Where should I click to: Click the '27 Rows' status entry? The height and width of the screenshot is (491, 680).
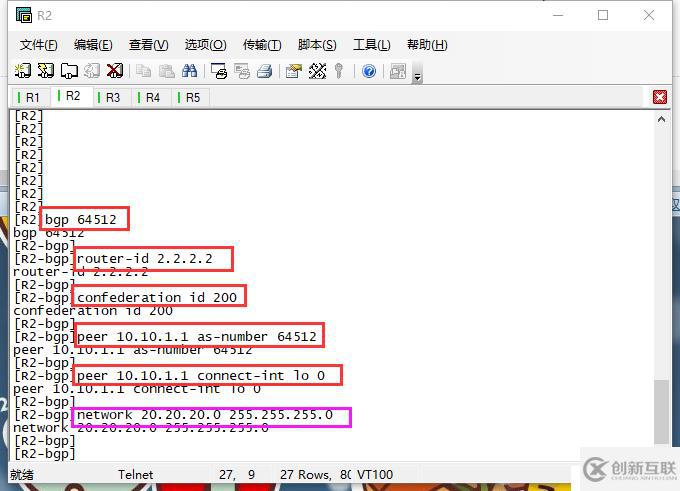pyautogui.click(x=306, y=475)
